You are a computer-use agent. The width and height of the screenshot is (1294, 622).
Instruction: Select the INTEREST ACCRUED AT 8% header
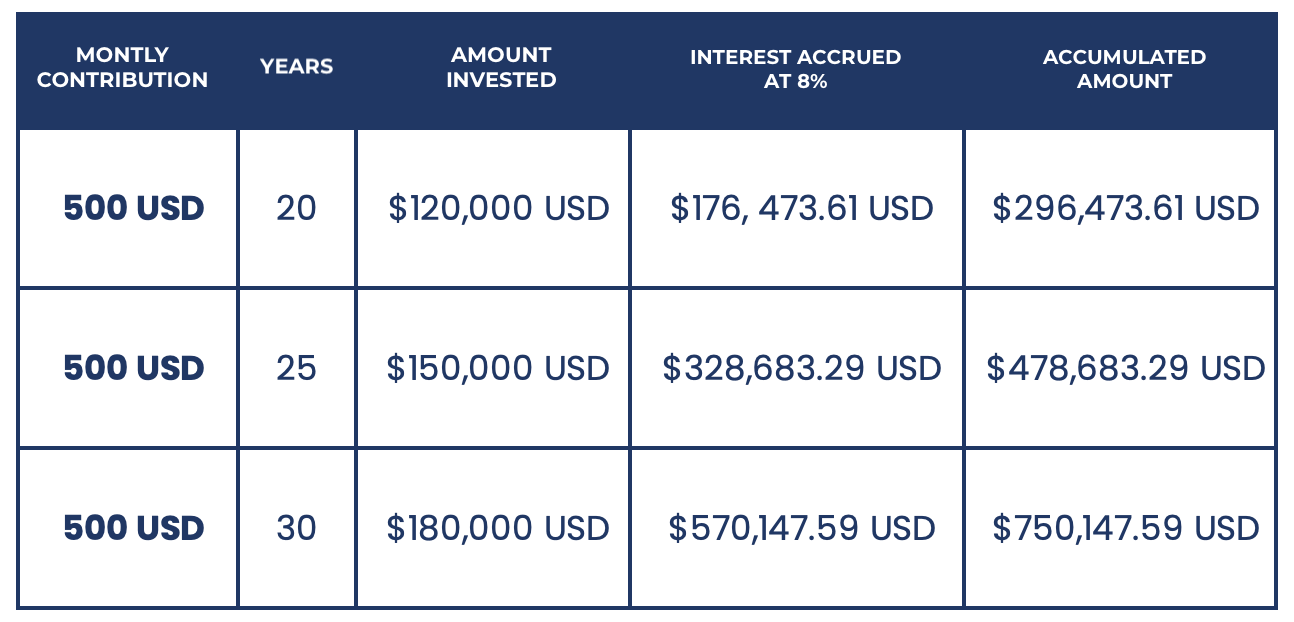pyautogui.click(x=796, y=69)
